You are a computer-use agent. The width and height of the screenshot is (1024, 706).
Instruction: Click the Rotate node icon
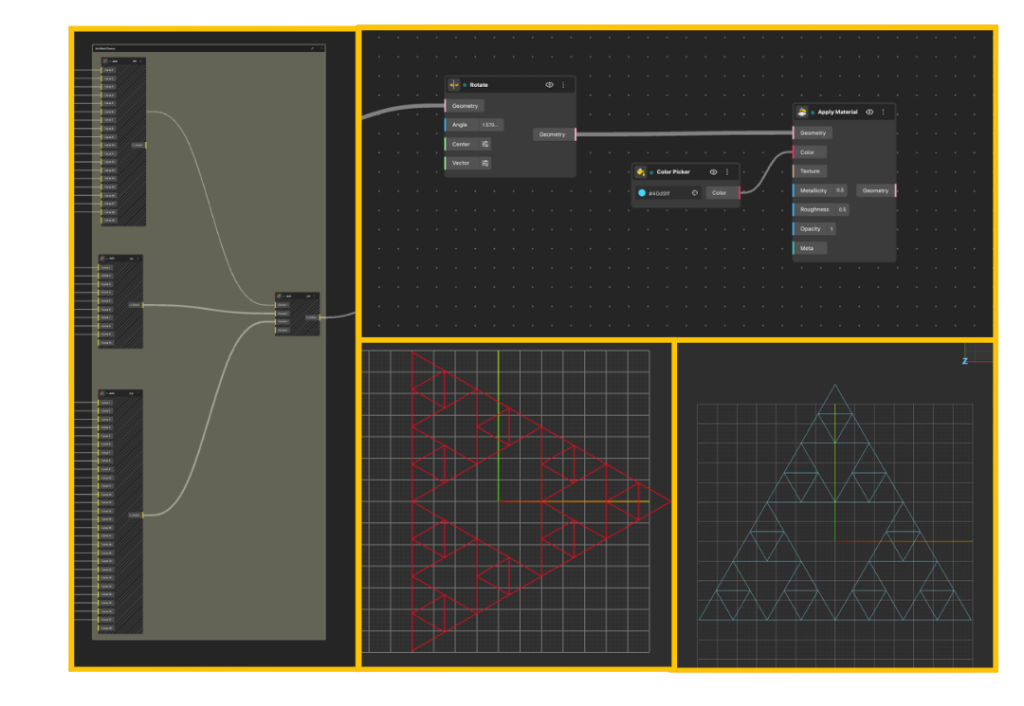454,85
